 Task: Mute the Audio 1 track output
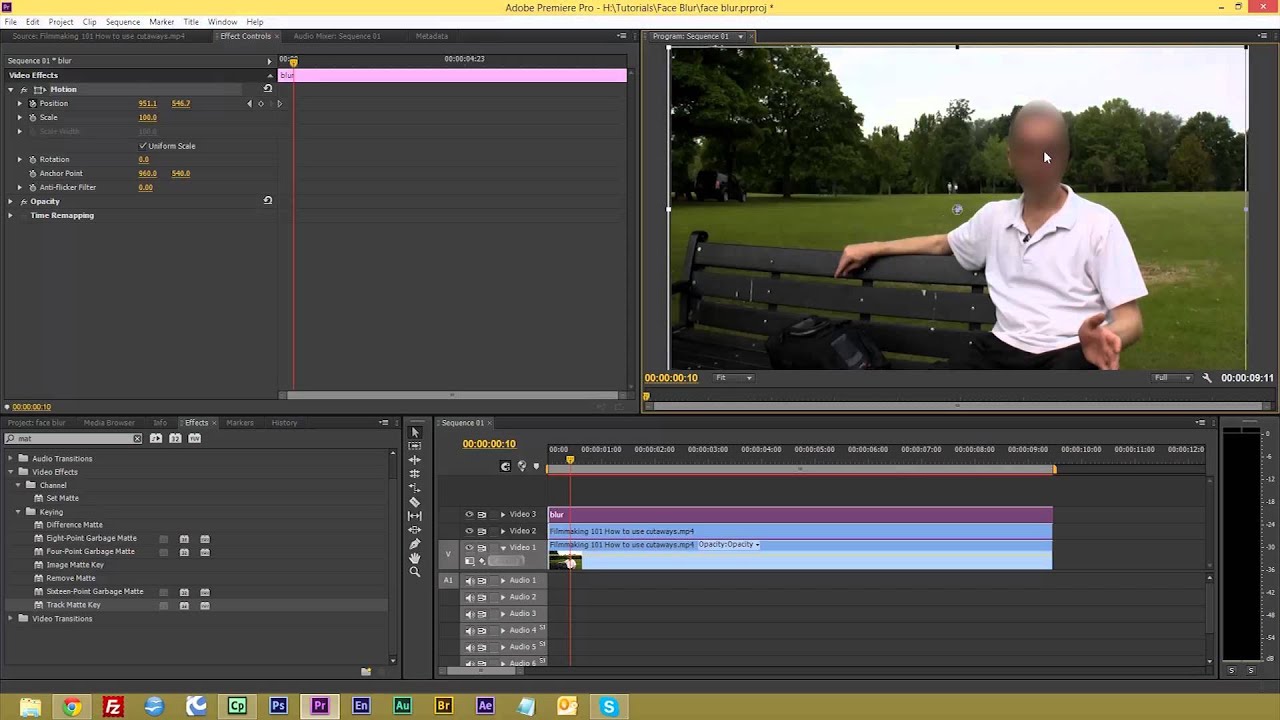[469, 581]
